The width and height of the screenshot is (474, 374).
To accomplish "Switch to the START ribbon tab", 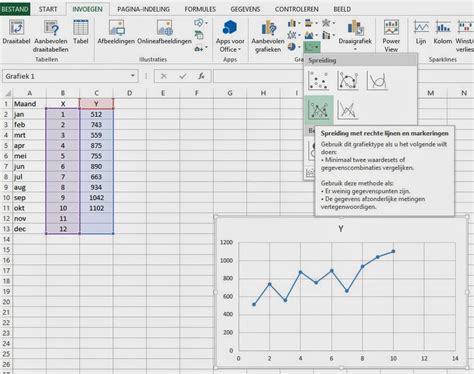I will (48, 9).
